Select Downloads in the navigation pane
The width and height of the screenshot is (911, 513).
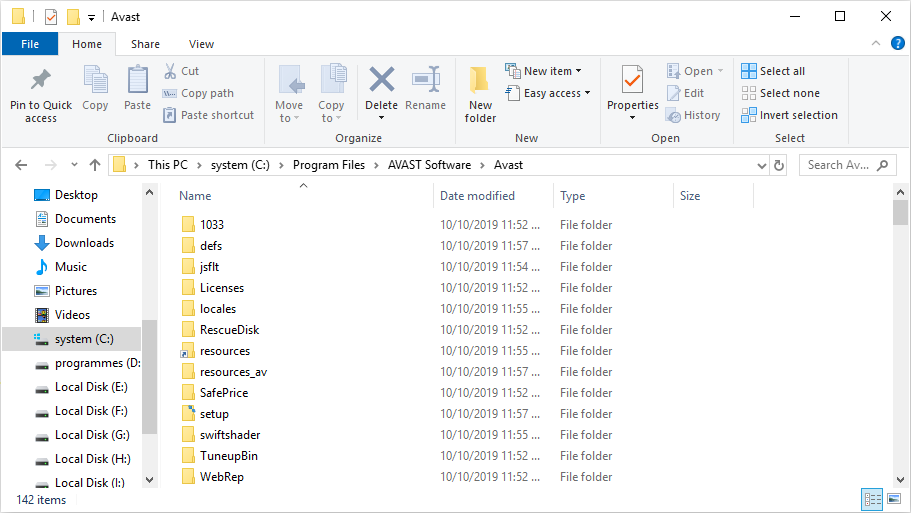(76, 243)
